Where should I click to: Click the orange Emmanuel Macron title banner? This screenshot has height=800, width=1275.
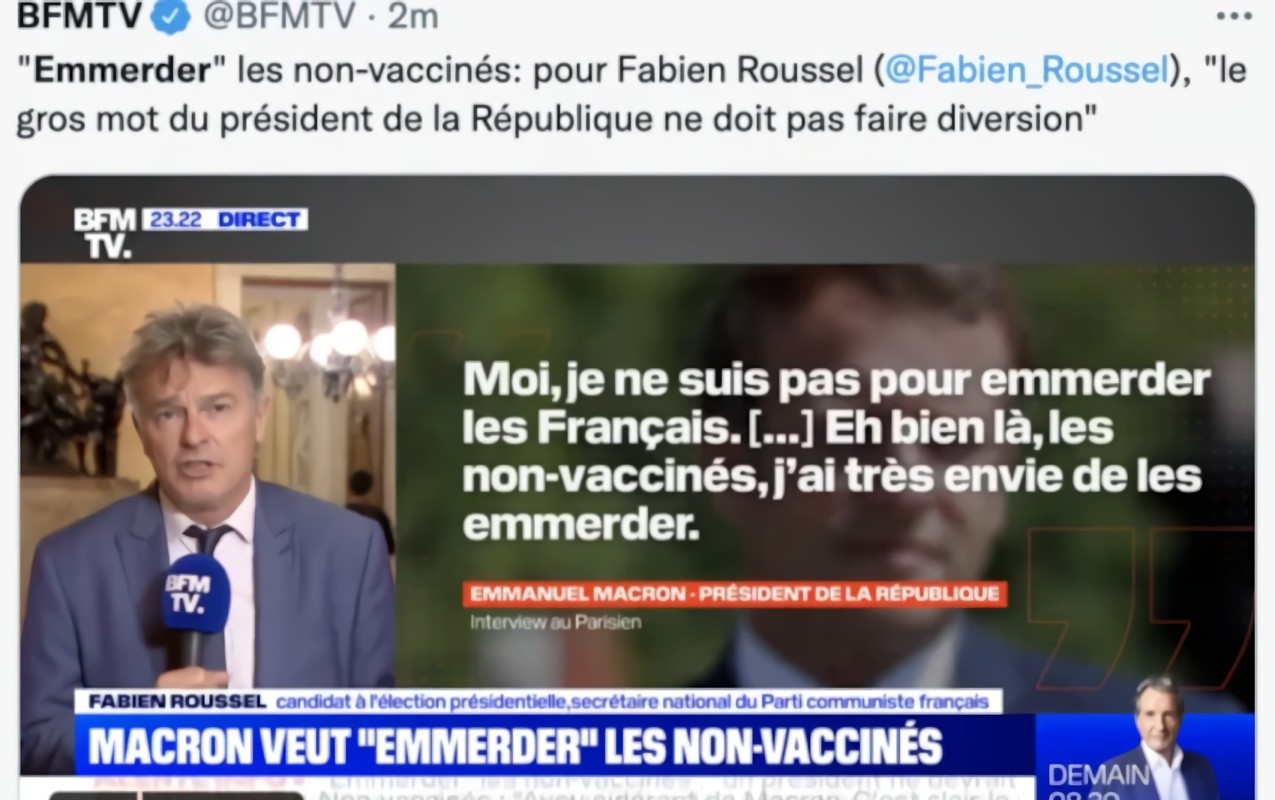pyautogui.click(x=734, y=594)
